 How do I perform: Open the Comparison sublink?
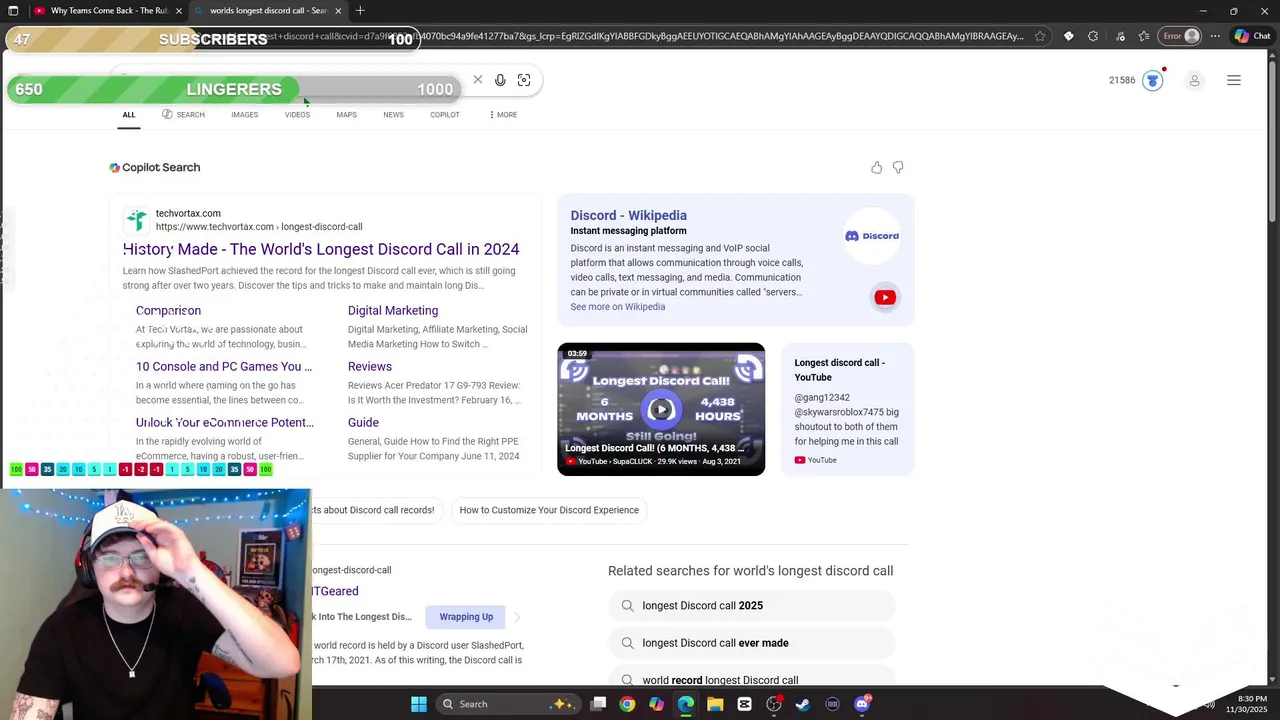[x=168, y=311]
